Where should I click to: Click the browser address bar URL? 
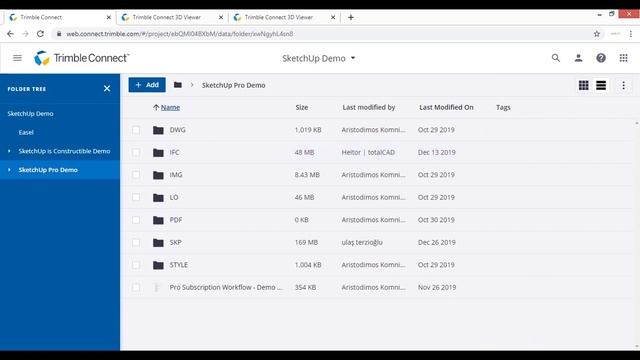pyautogui.click(x=180, y=34)
